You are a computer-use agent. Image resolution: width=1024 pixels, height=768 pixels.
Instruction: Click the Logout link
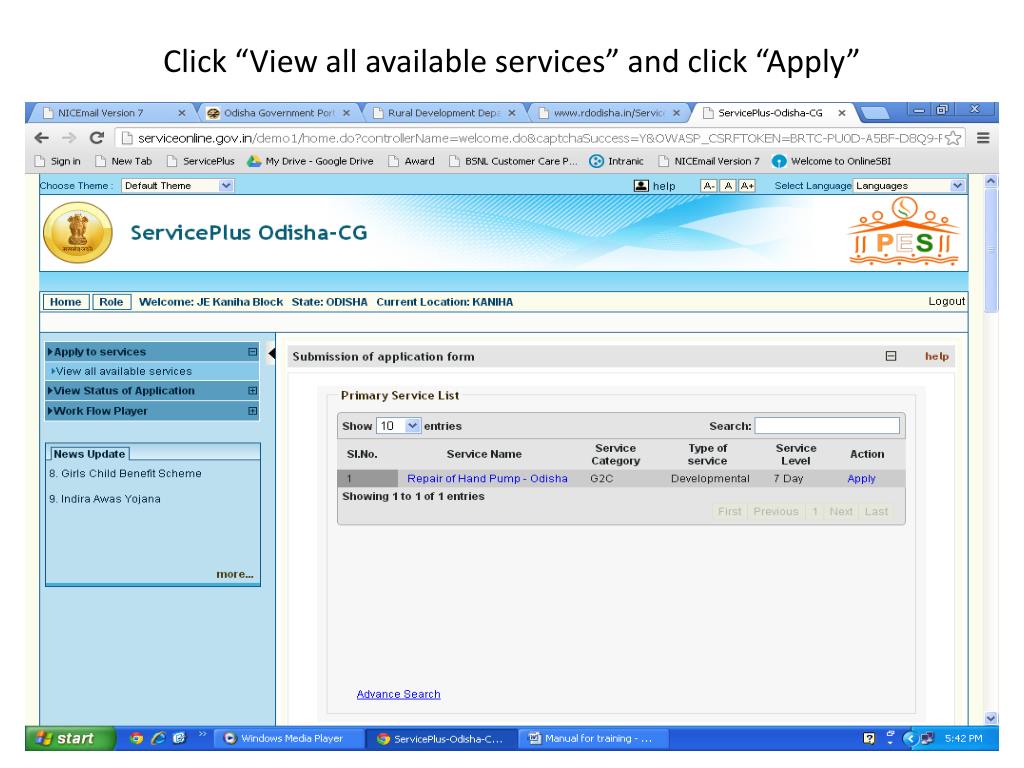(x=946, y=301)
